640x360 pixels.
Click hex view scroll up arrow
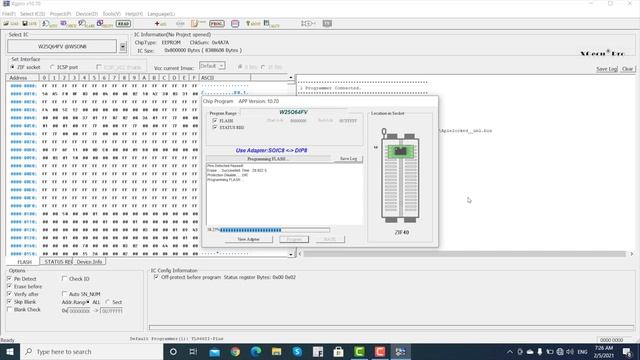click(291, 78)
